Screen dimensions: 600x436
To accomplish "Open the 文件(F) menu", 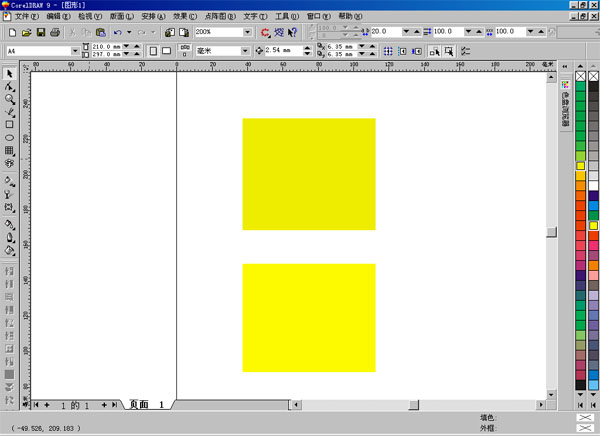I will [x=26, y=16].
